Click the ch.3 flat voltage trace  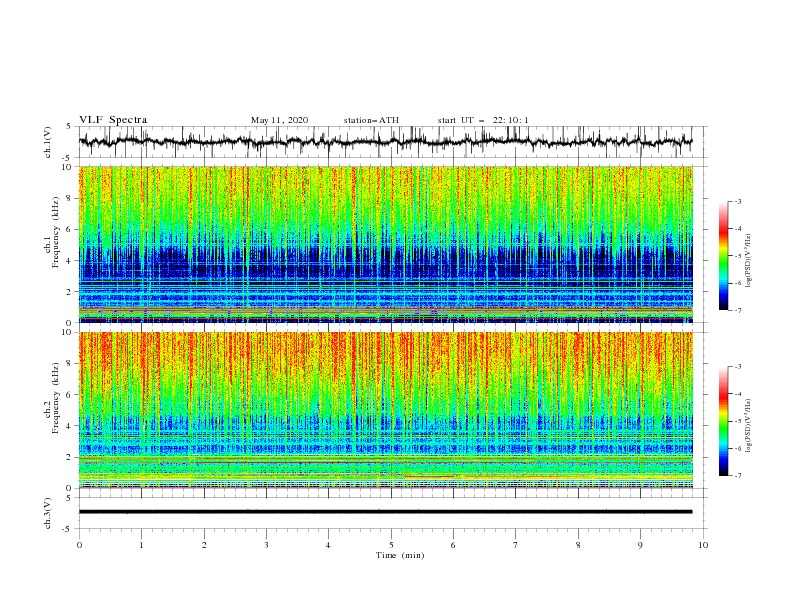click(x=385, y=512)
